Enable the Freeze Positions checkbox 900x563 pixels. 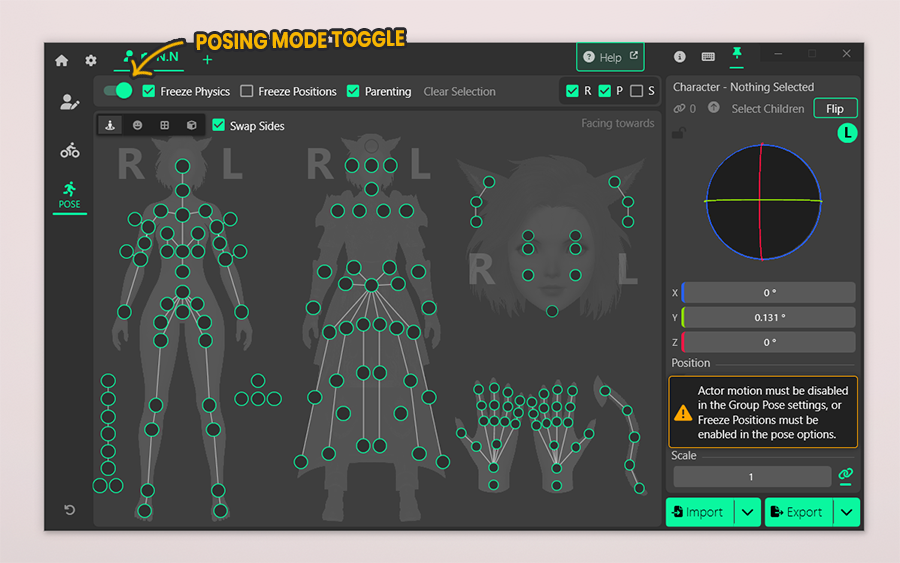point(247,91)
